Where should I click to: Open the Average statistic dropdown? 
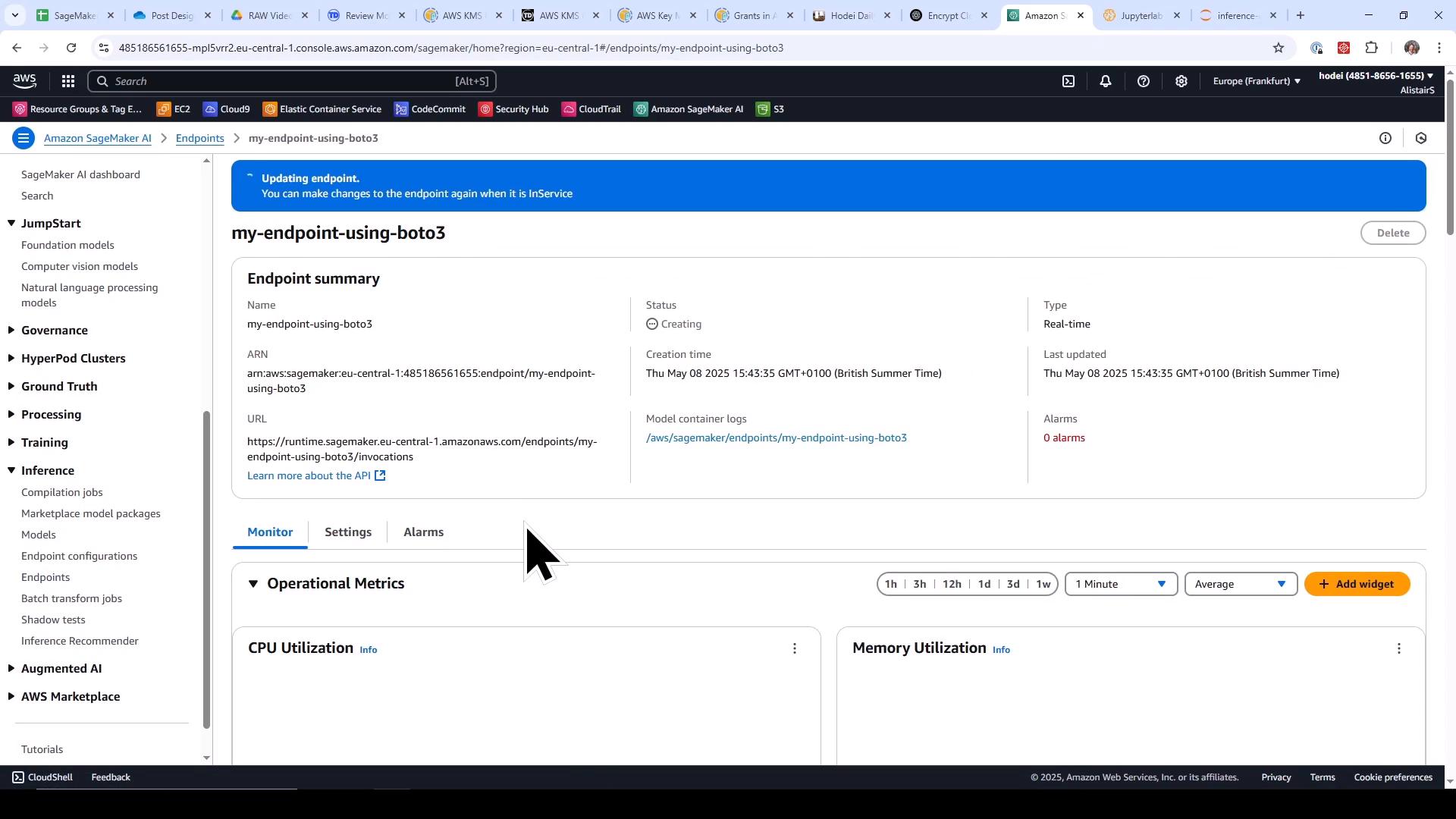1241,584
